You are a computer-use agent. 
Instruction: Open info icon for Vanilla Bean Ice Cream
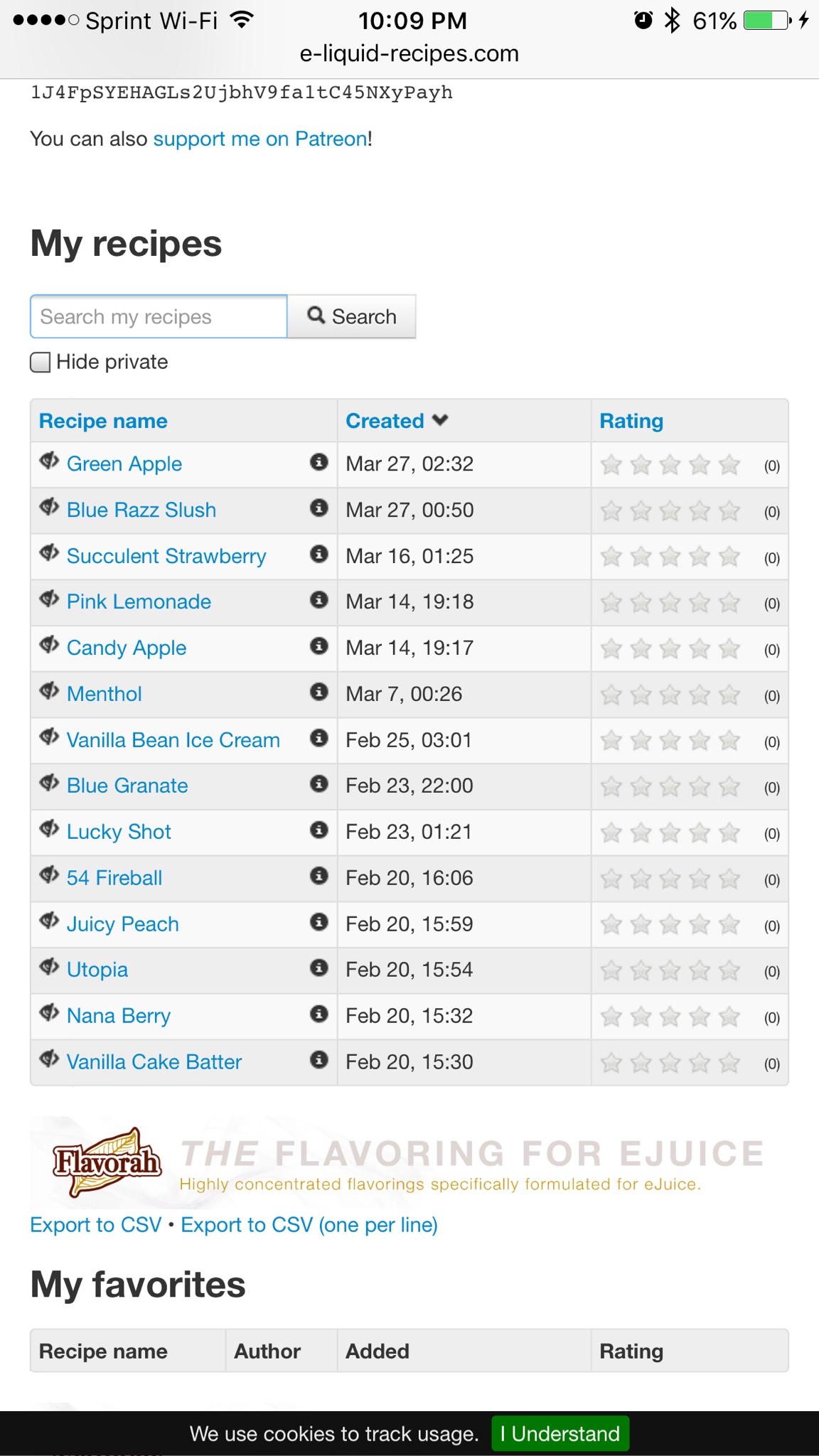(319, 738)
